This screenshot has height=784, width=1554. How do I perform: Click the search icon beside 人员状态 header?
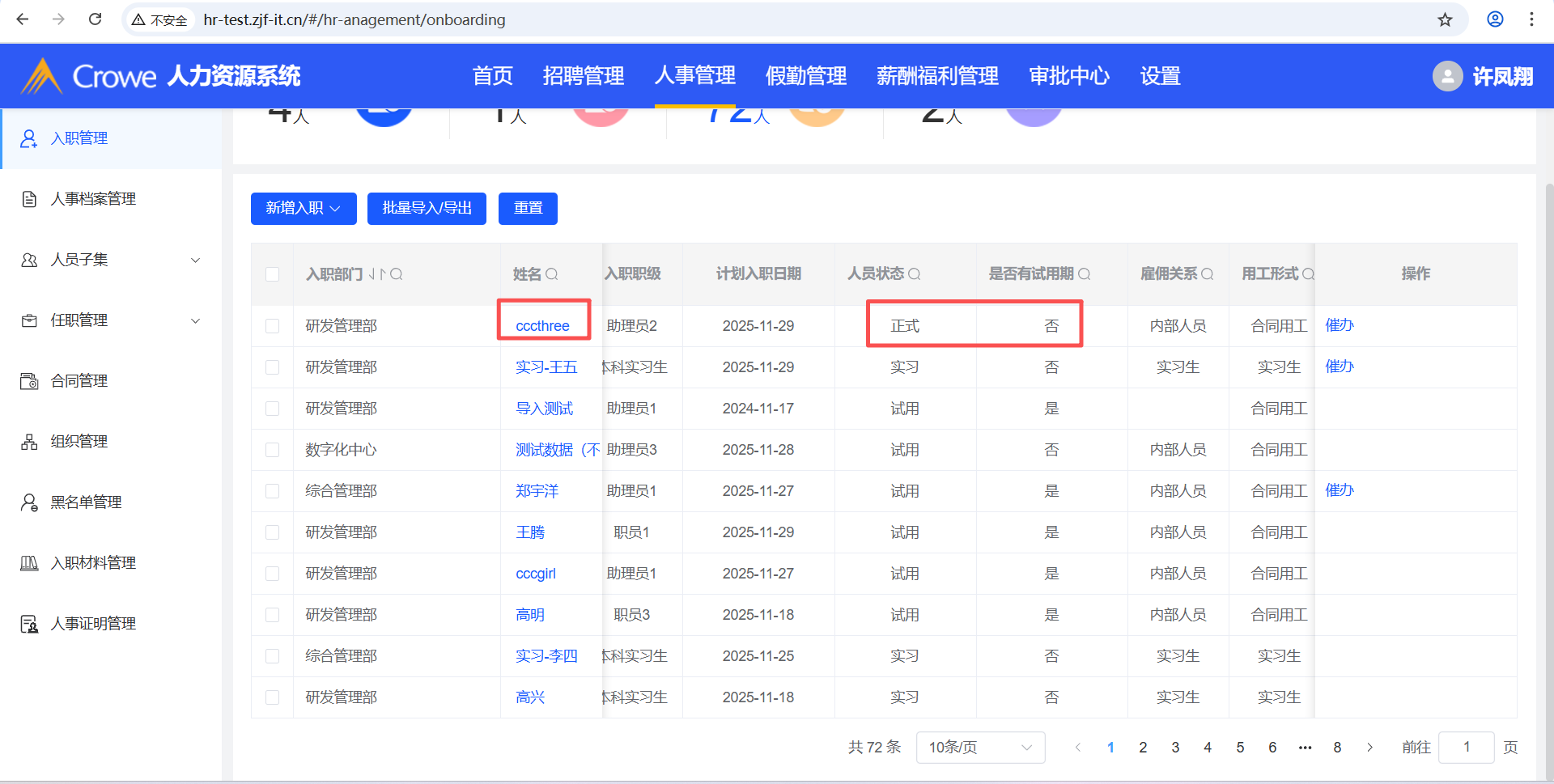(915, 274)
